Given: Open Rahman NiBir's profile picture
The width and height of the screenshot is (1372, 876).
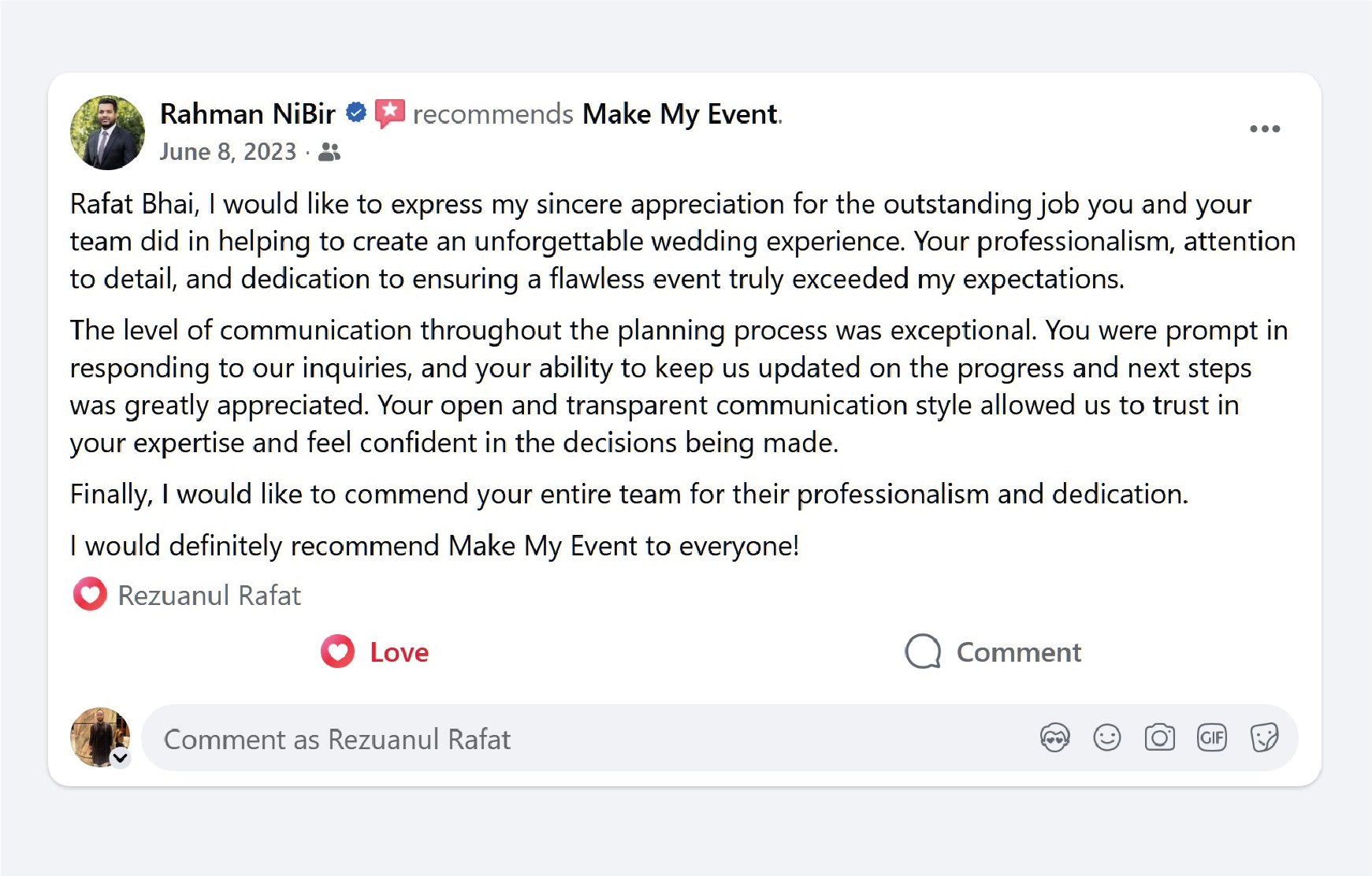Looking at the screenshot, I should pos(107,132).
